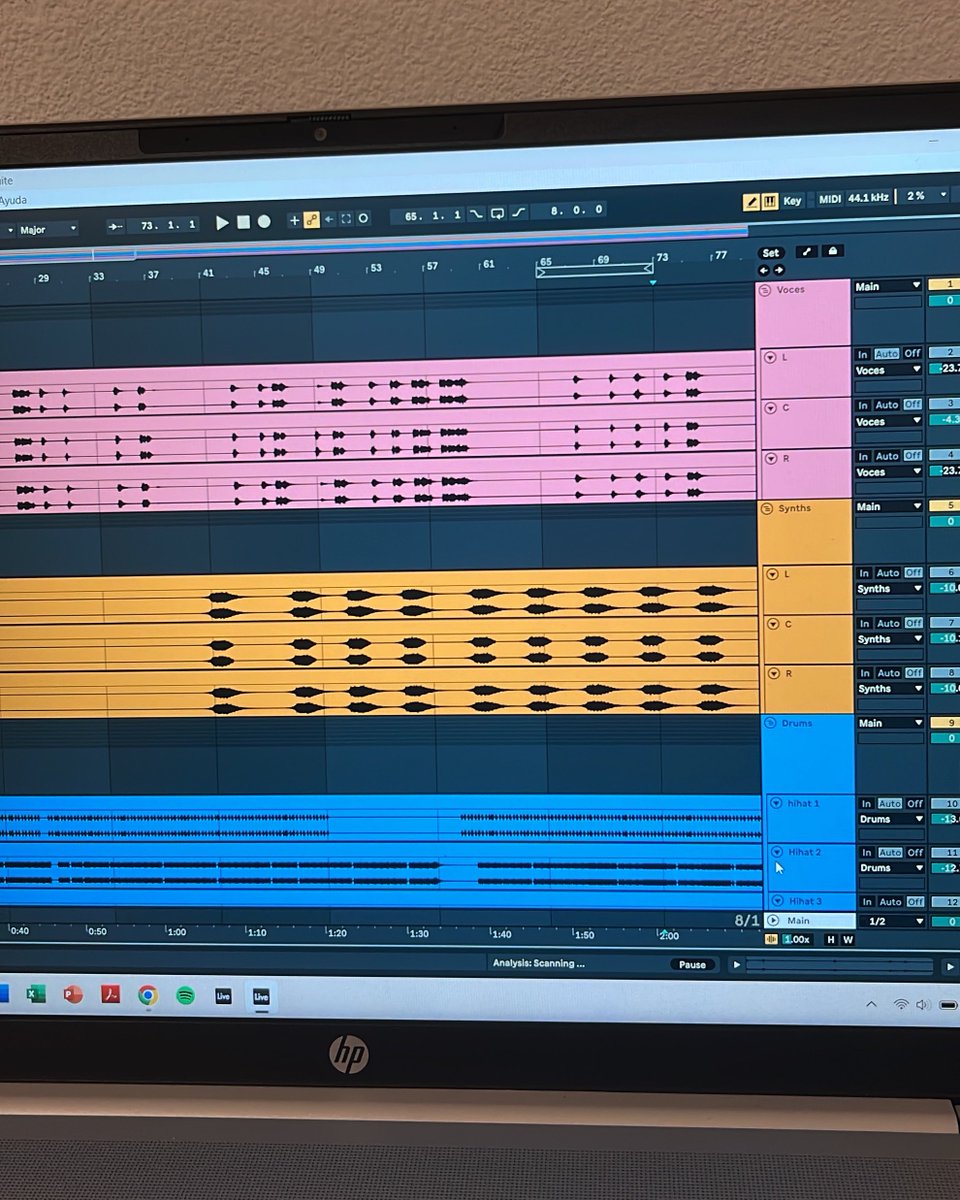Click the Drums group volume value 0

946,738
